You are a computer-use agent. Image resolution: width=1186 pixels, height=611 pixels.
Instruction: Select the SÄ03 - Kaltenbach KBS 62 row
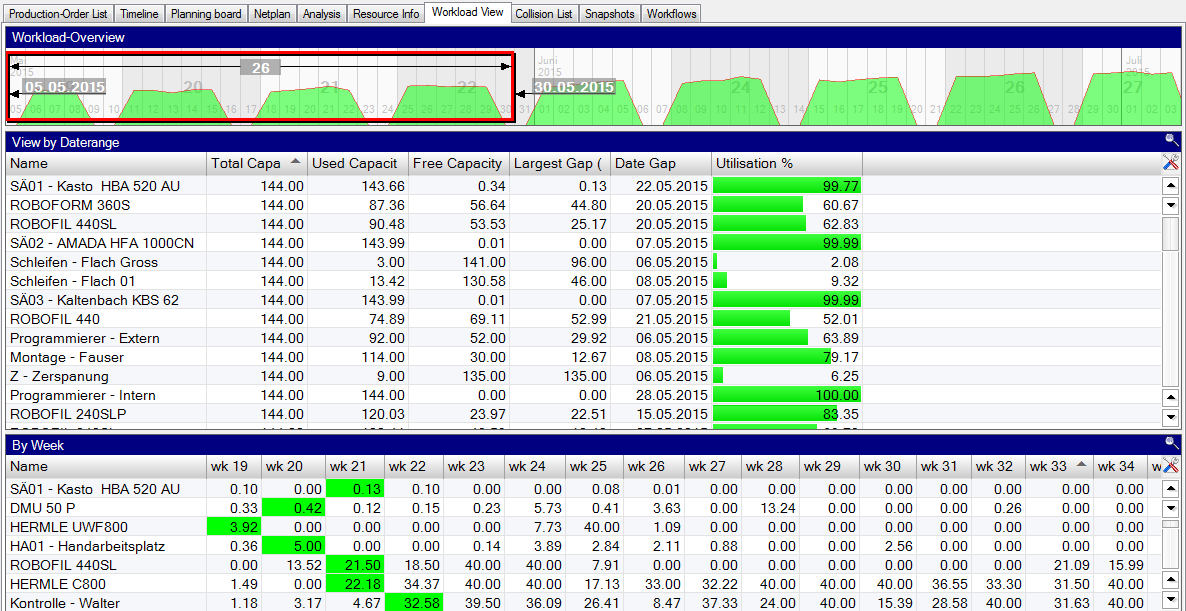coord(584,299)
